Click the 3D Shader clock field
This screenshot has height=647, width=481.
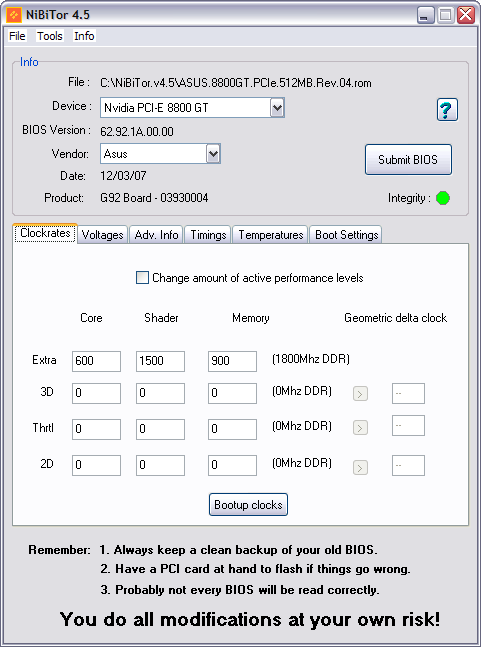coord(160,393)
